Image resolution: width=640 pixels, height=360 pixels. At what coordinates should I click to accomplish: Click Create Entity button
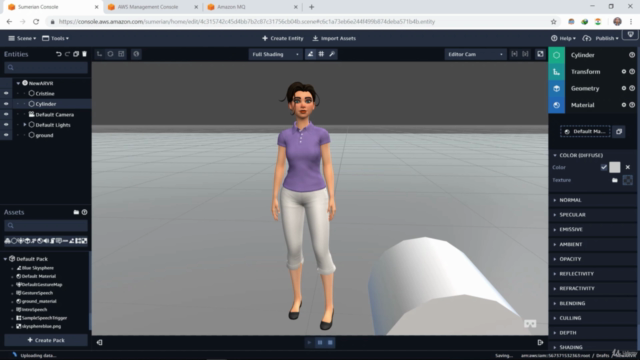pos(282,38)
